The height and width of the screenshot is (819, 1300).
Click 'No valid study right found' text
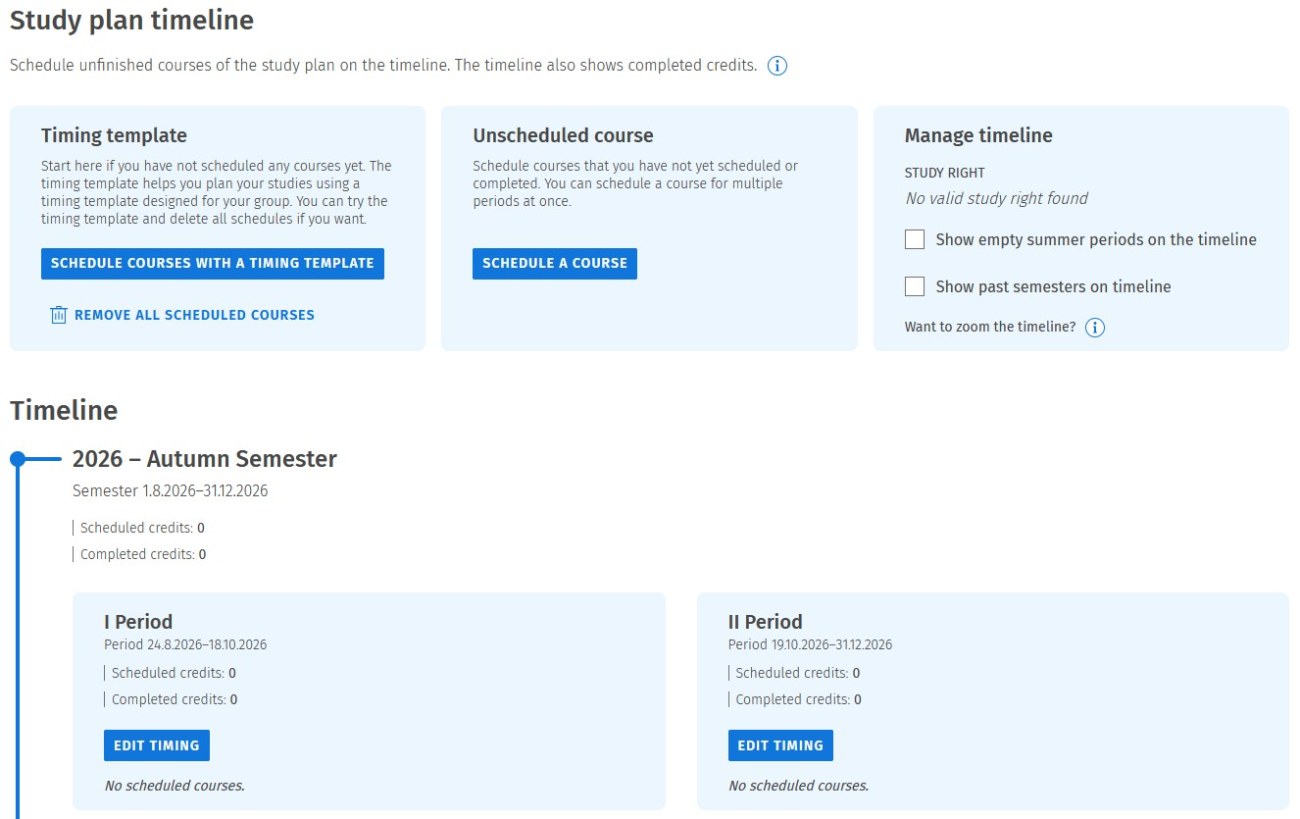tap(996, 198)
